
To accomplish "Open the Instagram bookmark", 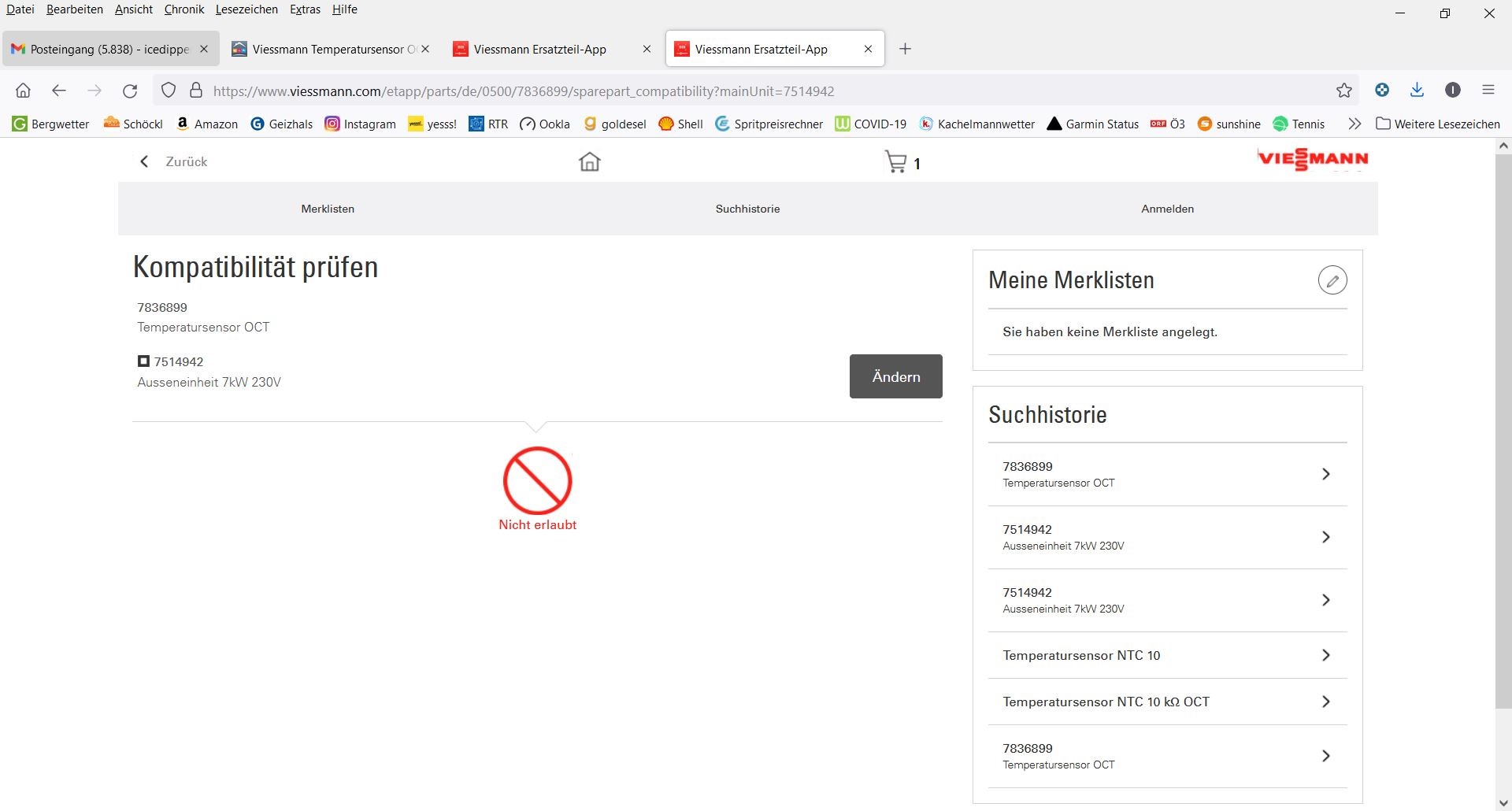I will coord(361,124).
